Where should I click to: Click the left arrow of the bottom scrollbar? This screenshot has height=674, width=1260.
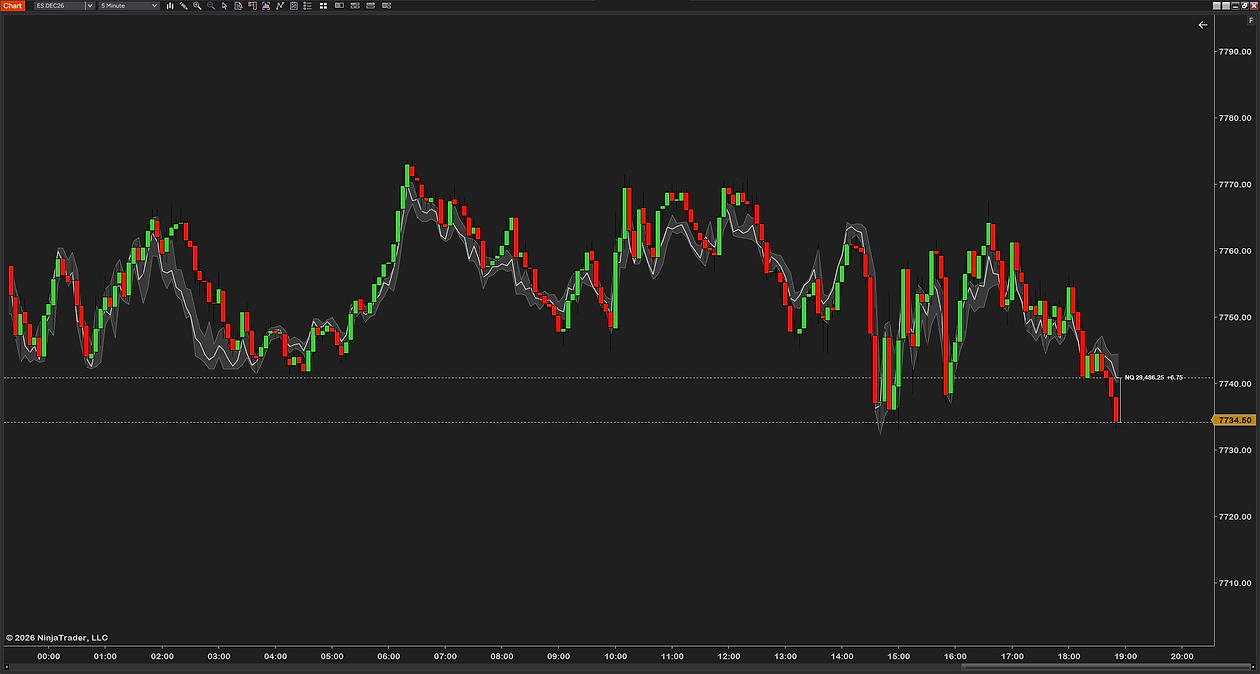(x=6, y=667)
